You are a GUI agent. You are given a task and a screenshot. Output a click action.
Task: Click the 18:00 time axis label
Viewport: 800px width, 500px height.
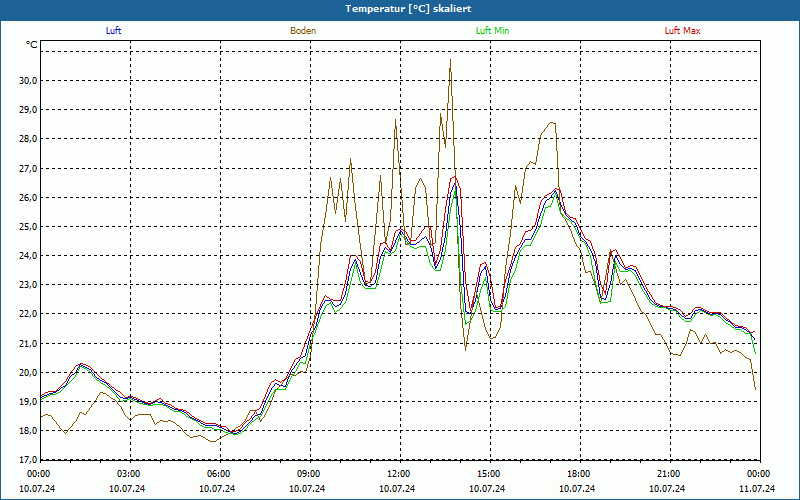pyautogui.click(x=580, y=474)
